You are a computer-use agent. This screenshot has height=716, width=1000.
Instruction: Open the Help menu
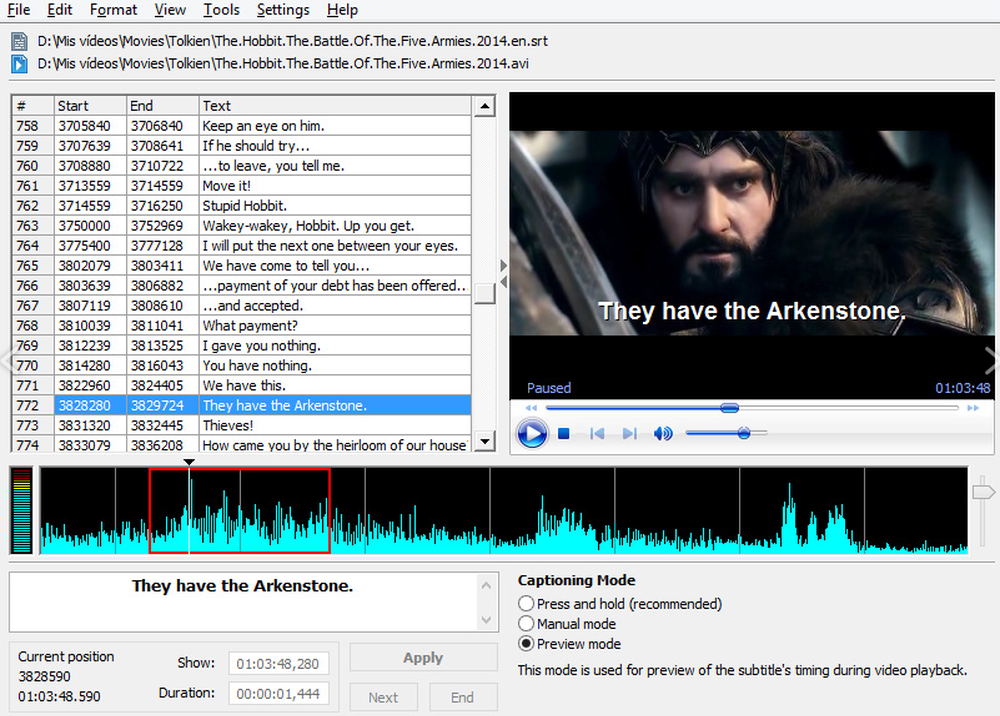[342, 10]
